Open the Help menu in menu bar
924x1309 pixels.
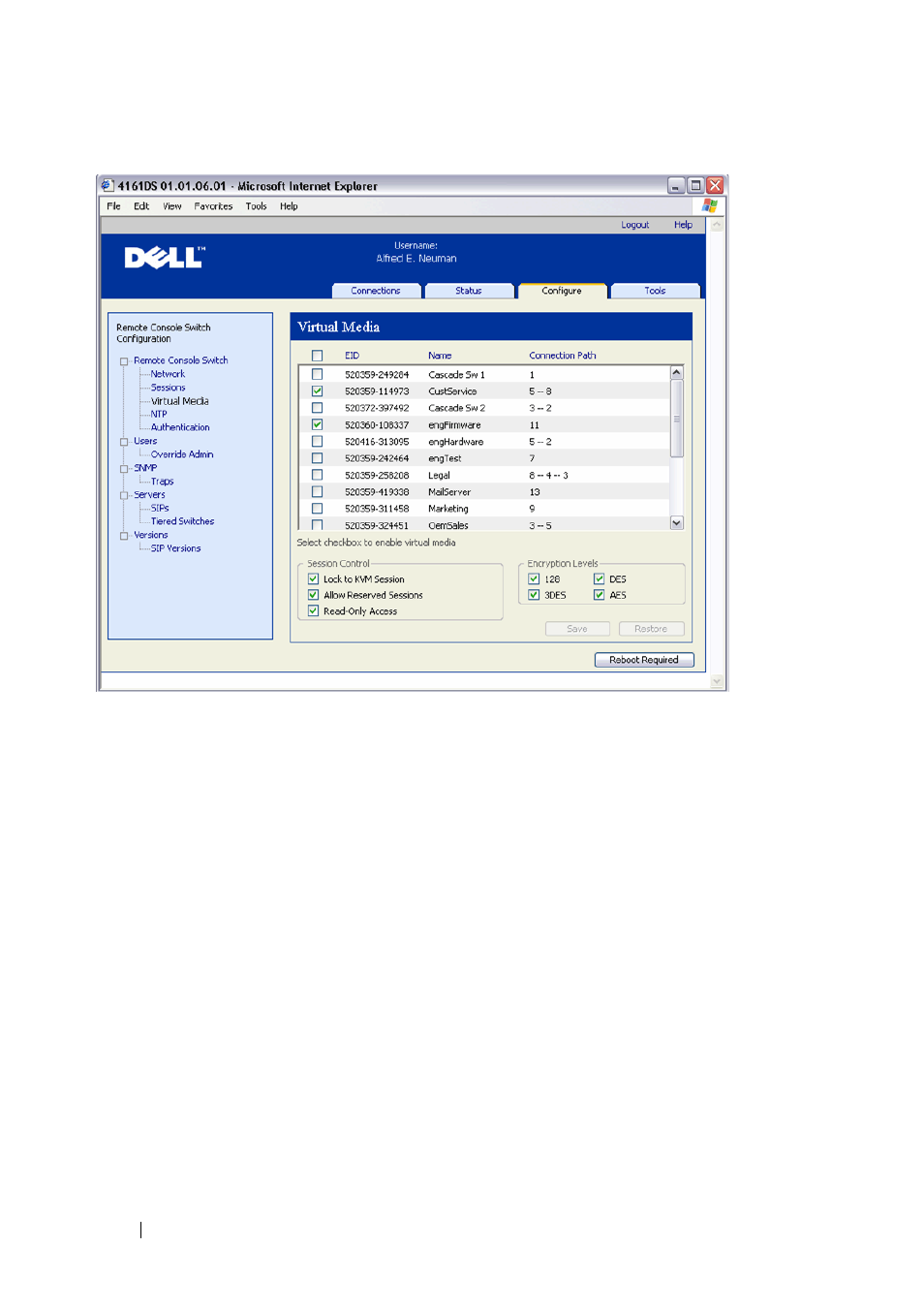(x=289, y=206)
